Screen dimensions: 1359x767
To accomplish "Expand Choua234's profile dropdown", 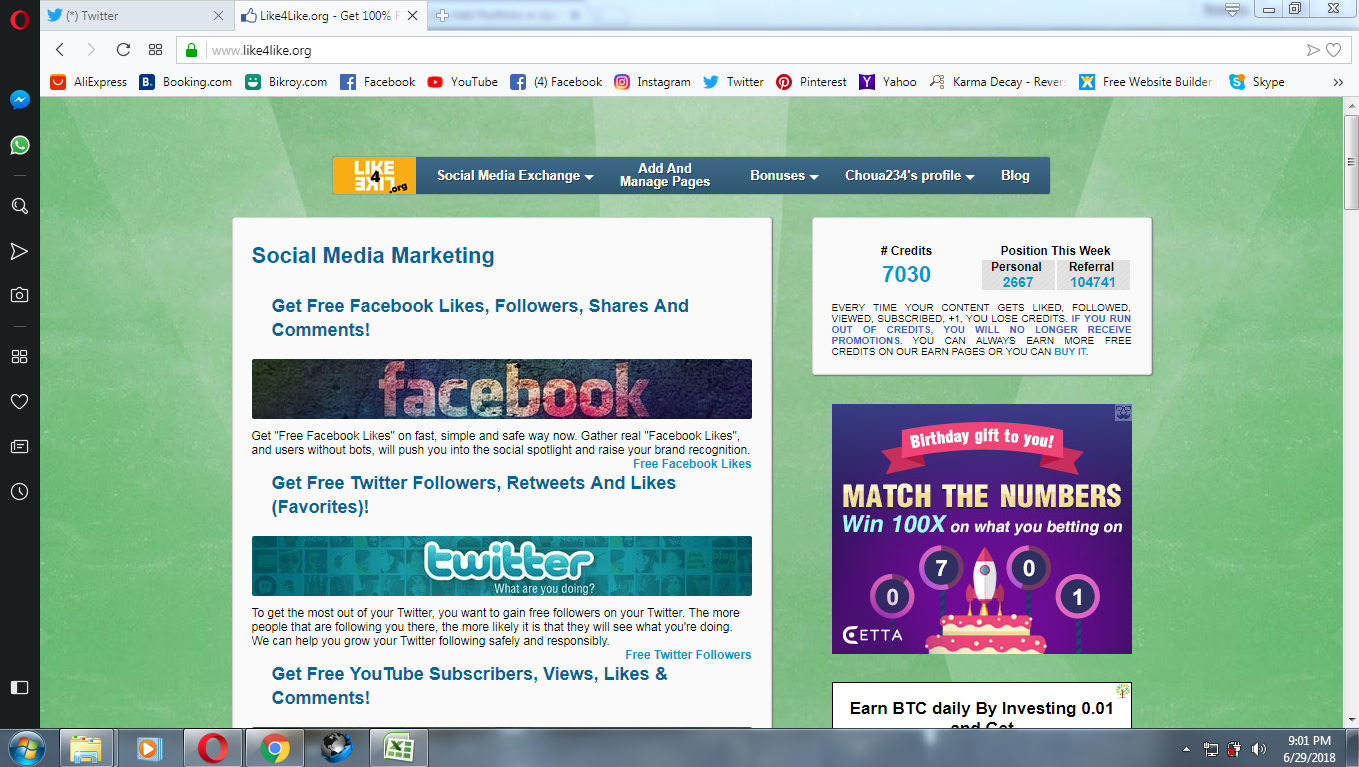I will tap(910, 175).
